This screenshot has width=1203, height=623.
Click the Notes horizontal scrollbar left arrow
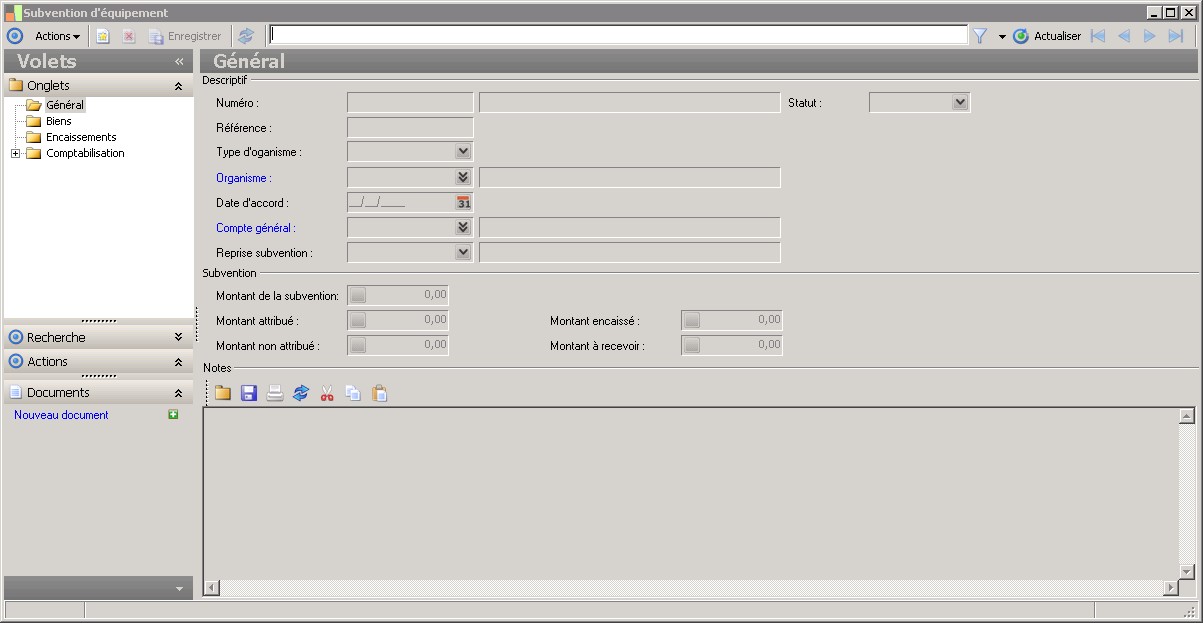pyautogui.click(x=212, y=587)
